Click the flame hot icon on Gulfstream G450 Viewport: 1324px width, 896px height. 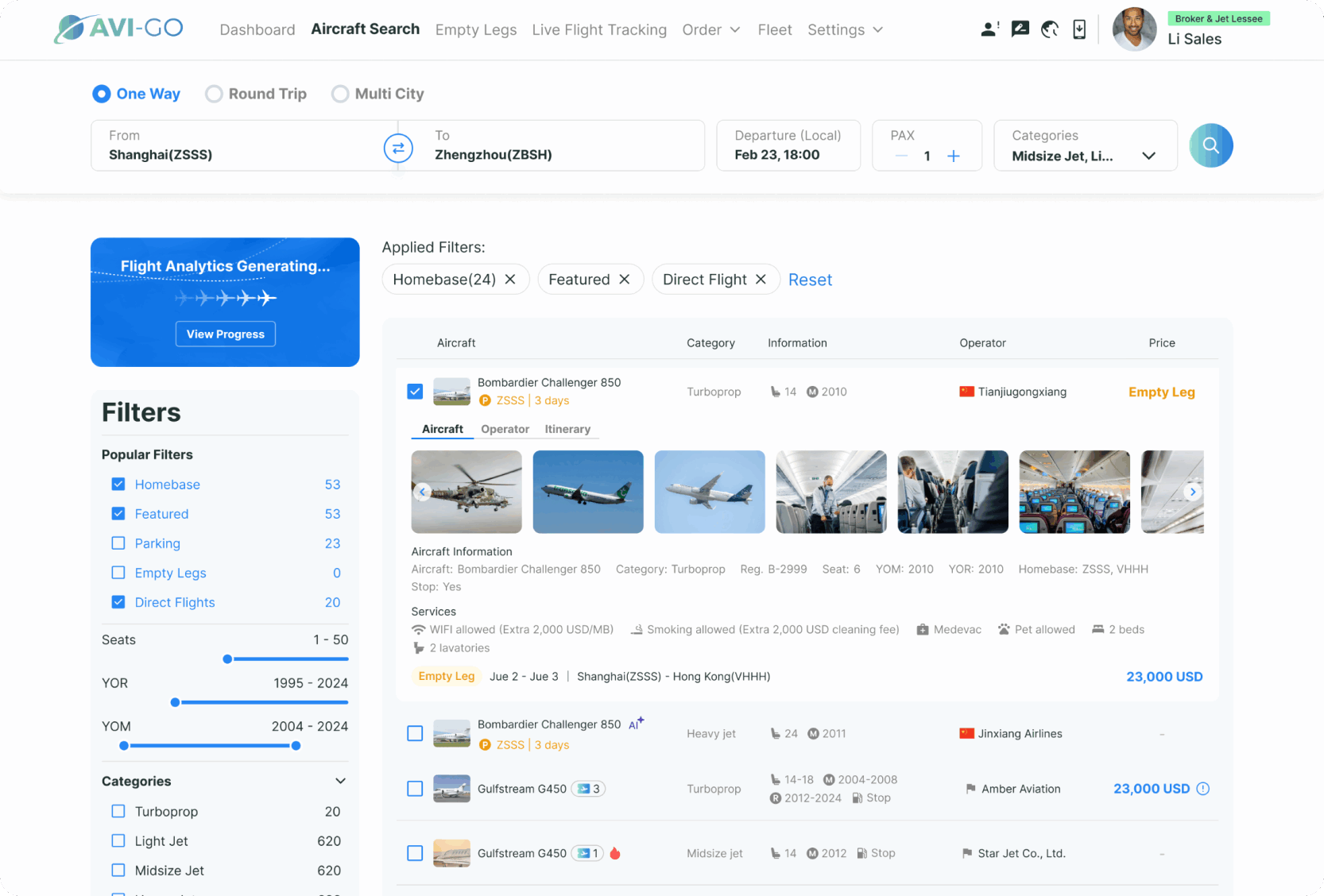615,853
